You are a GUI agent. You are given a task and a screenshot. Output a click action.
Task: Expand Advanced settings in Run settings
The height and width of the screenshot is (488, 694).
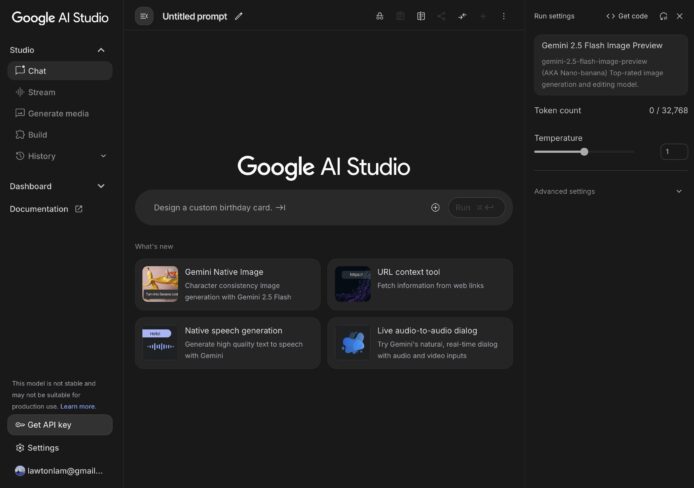pos(679,191)
